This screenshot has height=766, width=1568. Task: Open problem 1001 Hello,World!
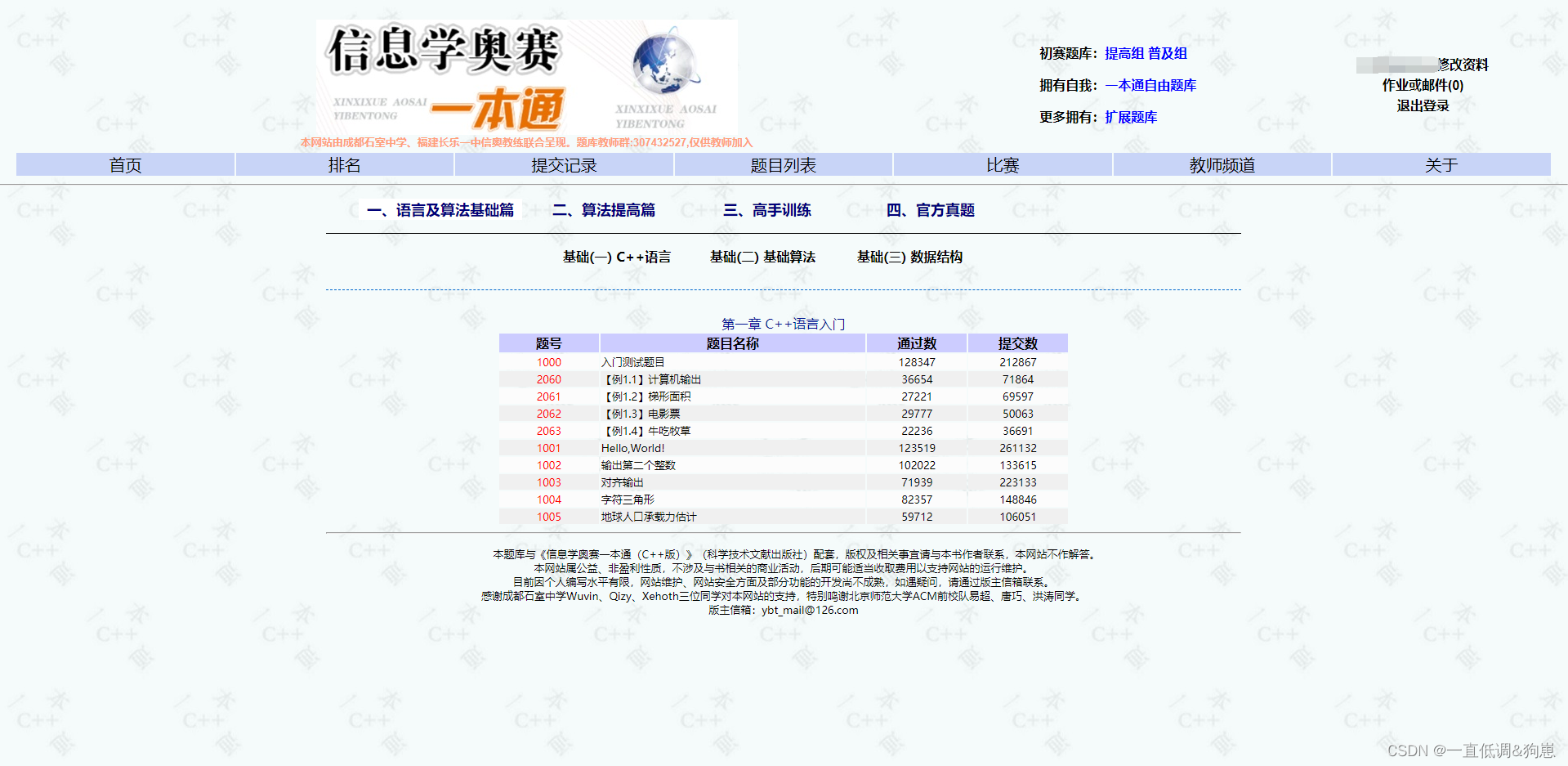coord(548,447)
